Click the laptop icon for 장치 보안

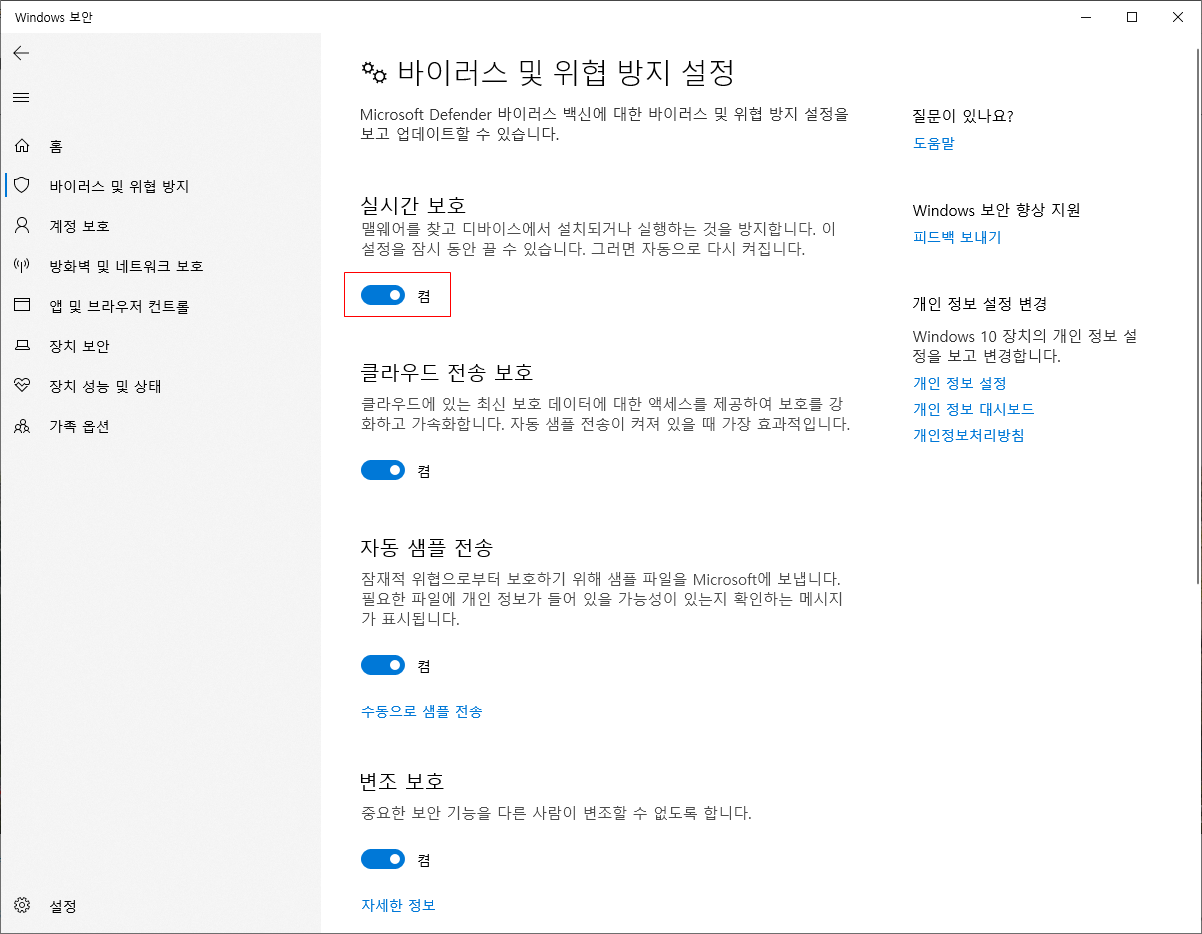click(x=22, y=346)
